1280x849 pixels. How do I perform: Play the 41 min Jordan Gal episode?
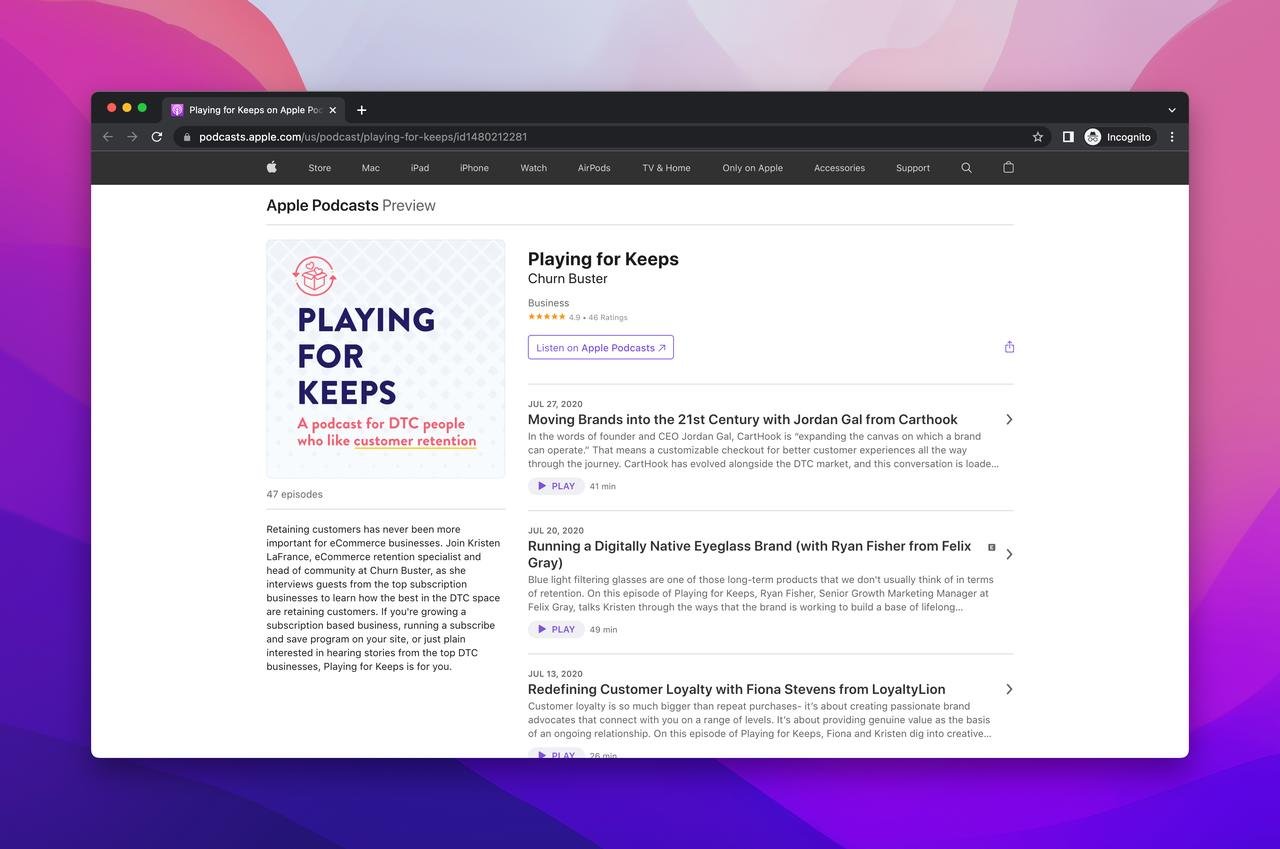point(556,486)
